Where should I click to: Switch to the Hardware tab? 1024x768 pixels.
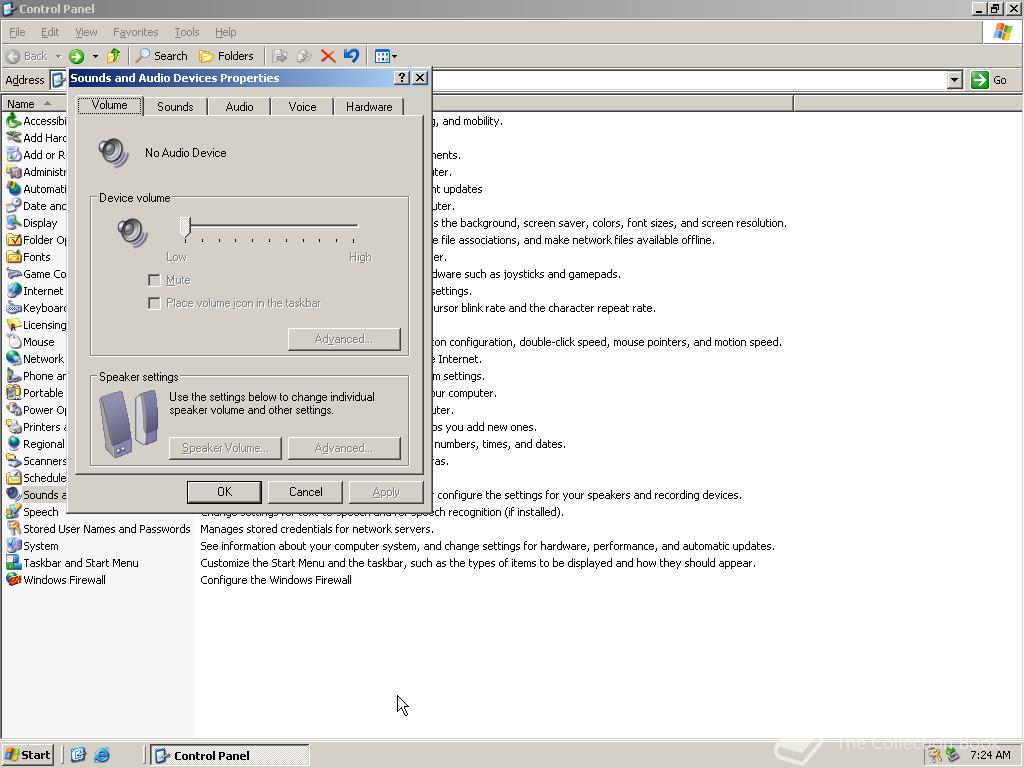pos(369,106)
